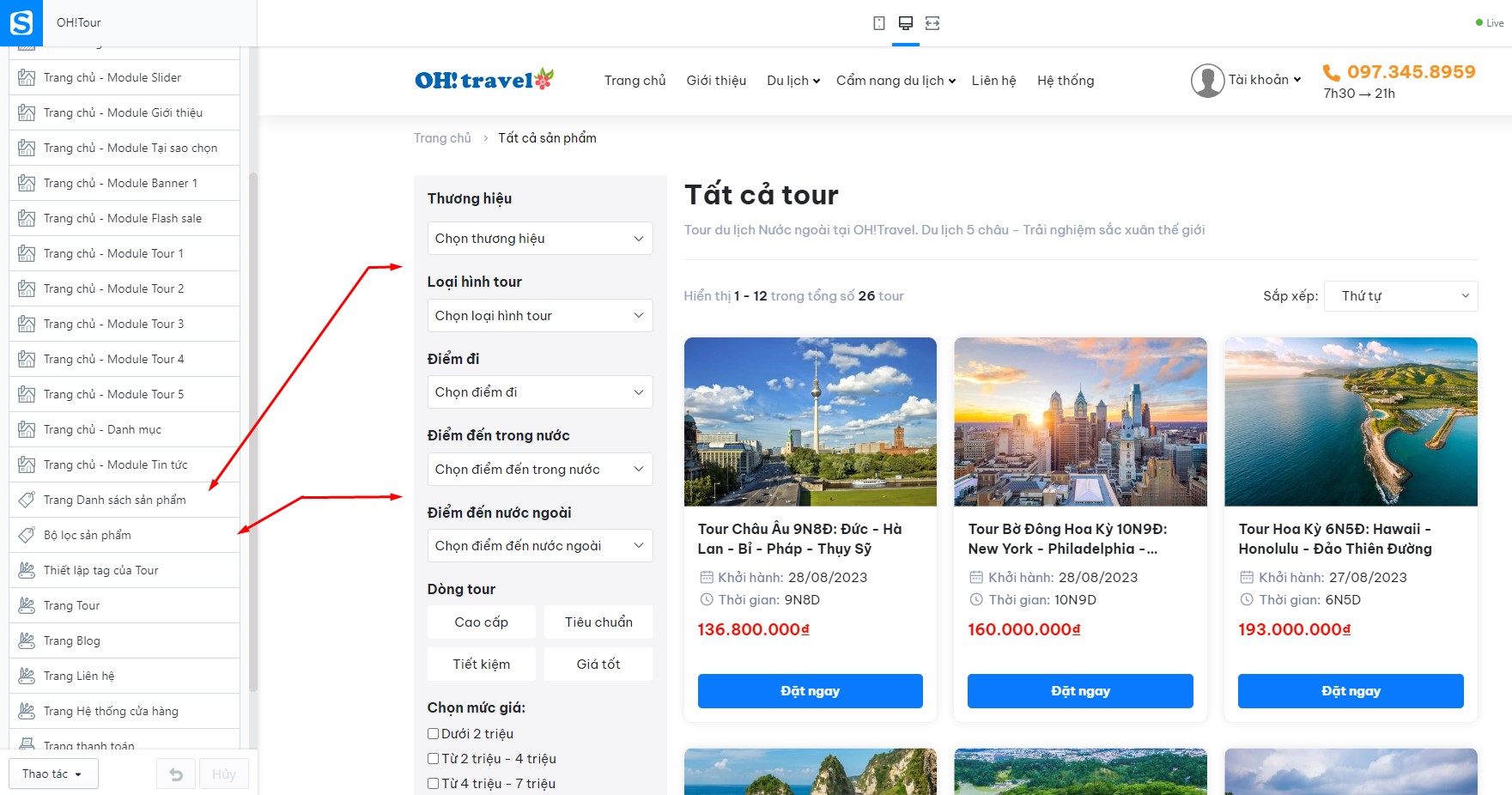This screenshot has height=795, width=1512.
Task: Open 'Giới thiệu' in the navigation
Action: 716,81
